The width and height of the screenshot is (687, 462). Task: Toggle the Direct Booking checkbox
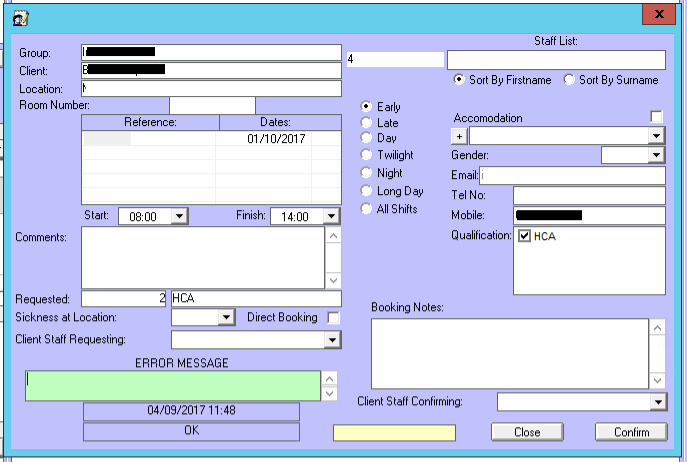click(334, 318)
